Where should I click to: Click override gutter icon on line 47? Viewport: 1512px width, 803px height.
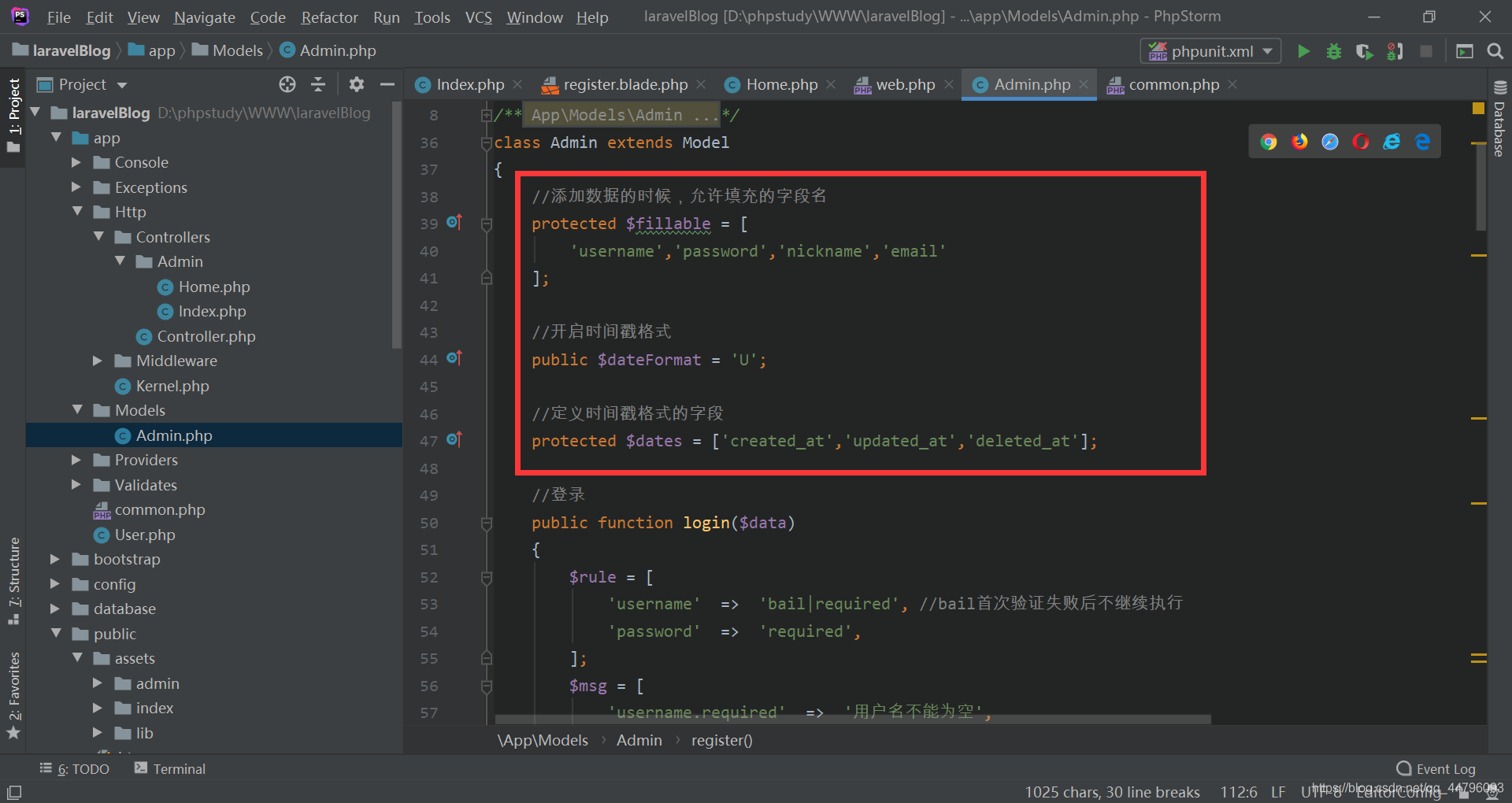(x=454, y=439)
